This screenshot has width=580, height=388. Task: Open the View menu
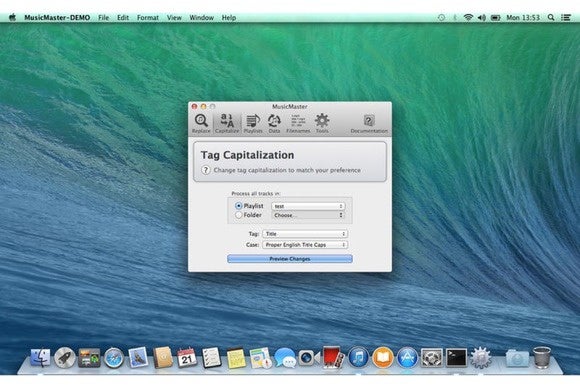174,17
